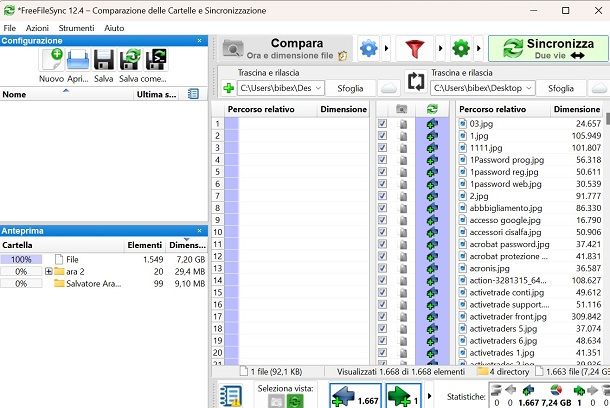This screenshot has width=610, height=408.
Task: Click the comparison category column header icon
Action: click(401, 109)
